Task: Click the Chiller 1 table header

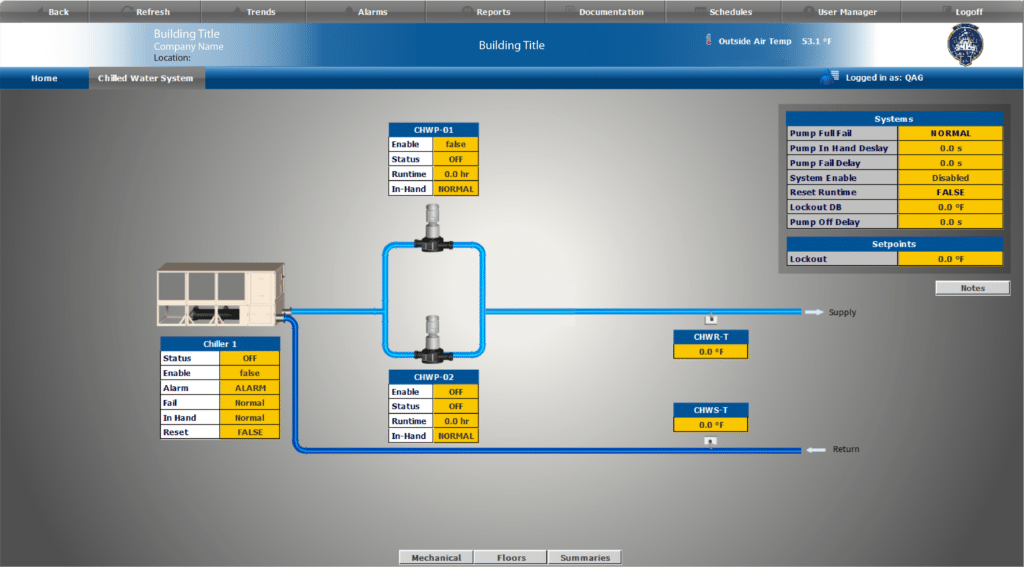Action: click(x=220, y=344)
